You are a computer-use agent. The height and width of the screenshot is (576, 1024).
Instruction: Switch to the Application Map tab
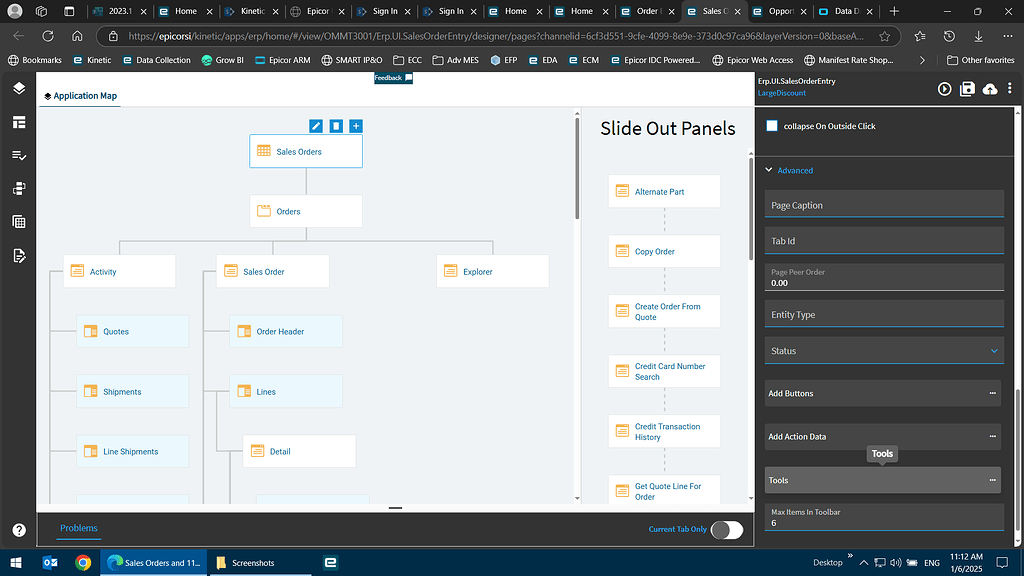[x=80, y=96]
